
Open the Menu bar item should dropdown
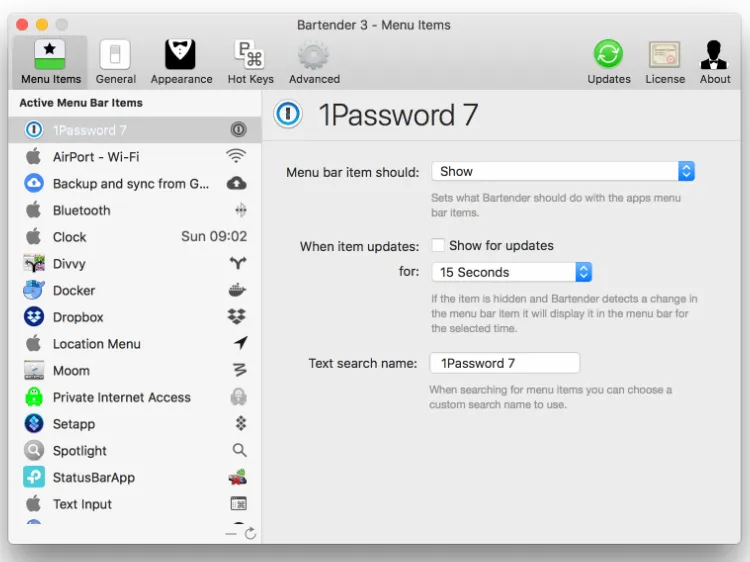click(563, 171)
